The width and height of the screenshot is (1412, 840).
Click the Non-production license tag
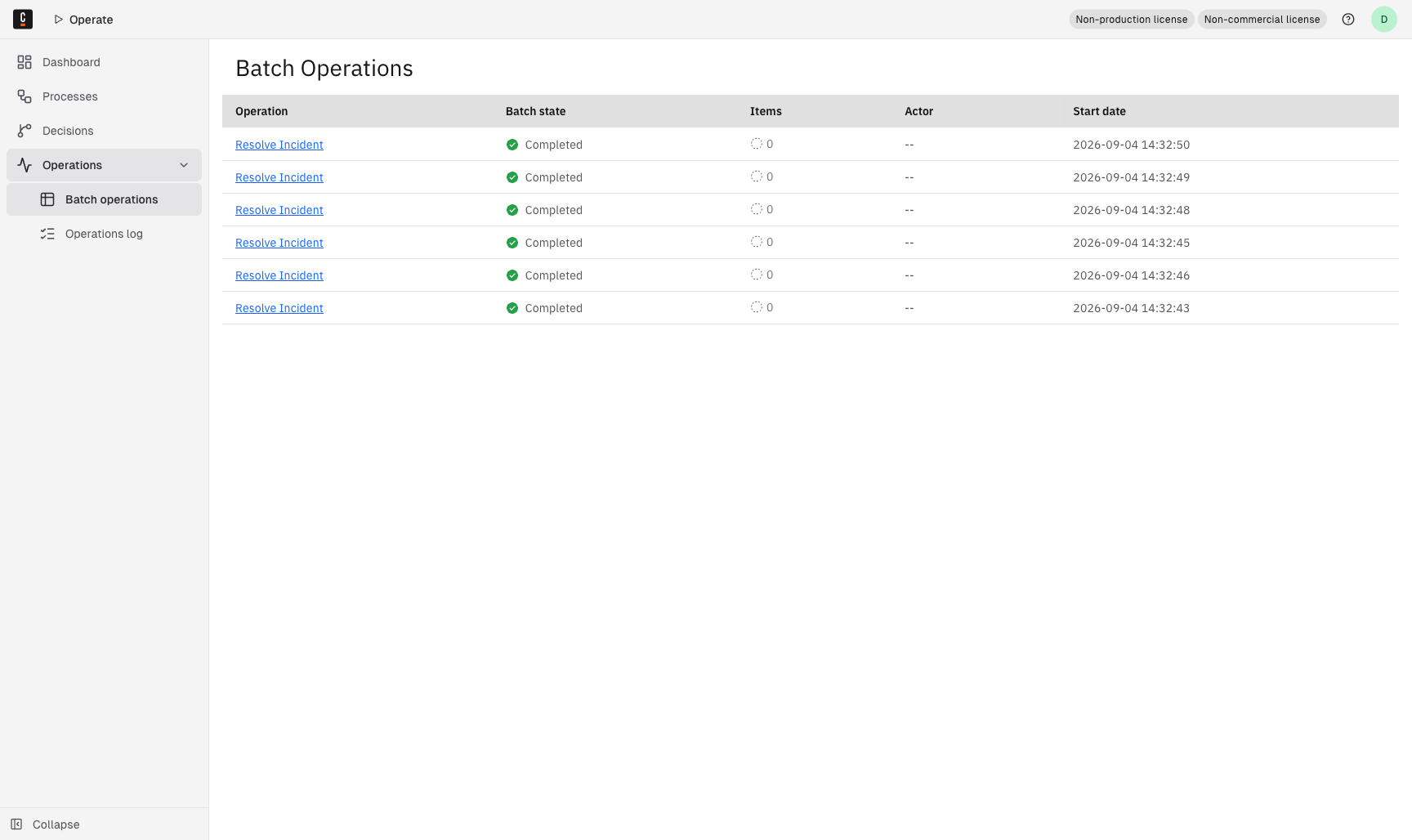click(x=1131, y=20)
